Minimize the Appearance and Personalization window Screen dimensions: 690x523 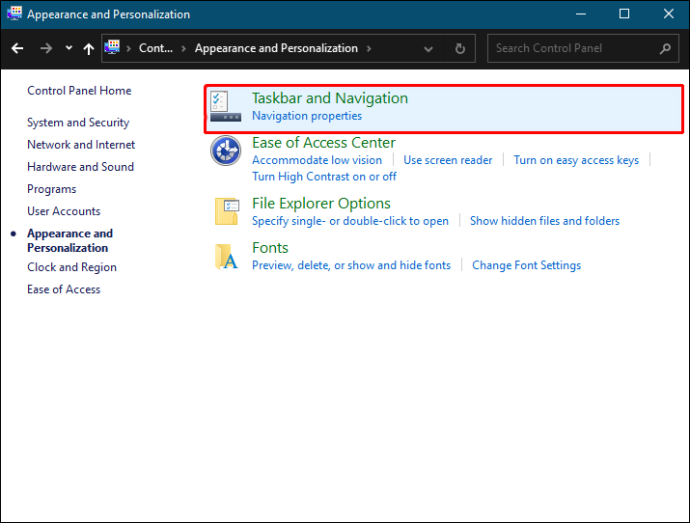click(581, 14)
